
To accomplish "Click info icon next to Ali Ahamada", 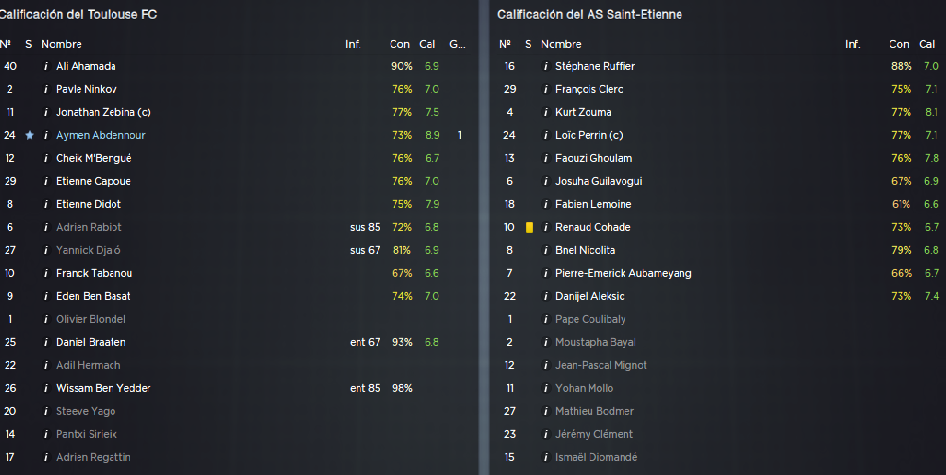I will 46,66.
